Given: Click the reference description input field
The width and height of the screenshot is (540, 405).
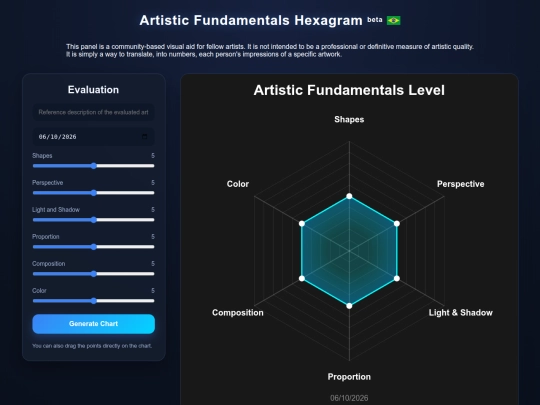Looking at the screenshot, I should 93,112.
